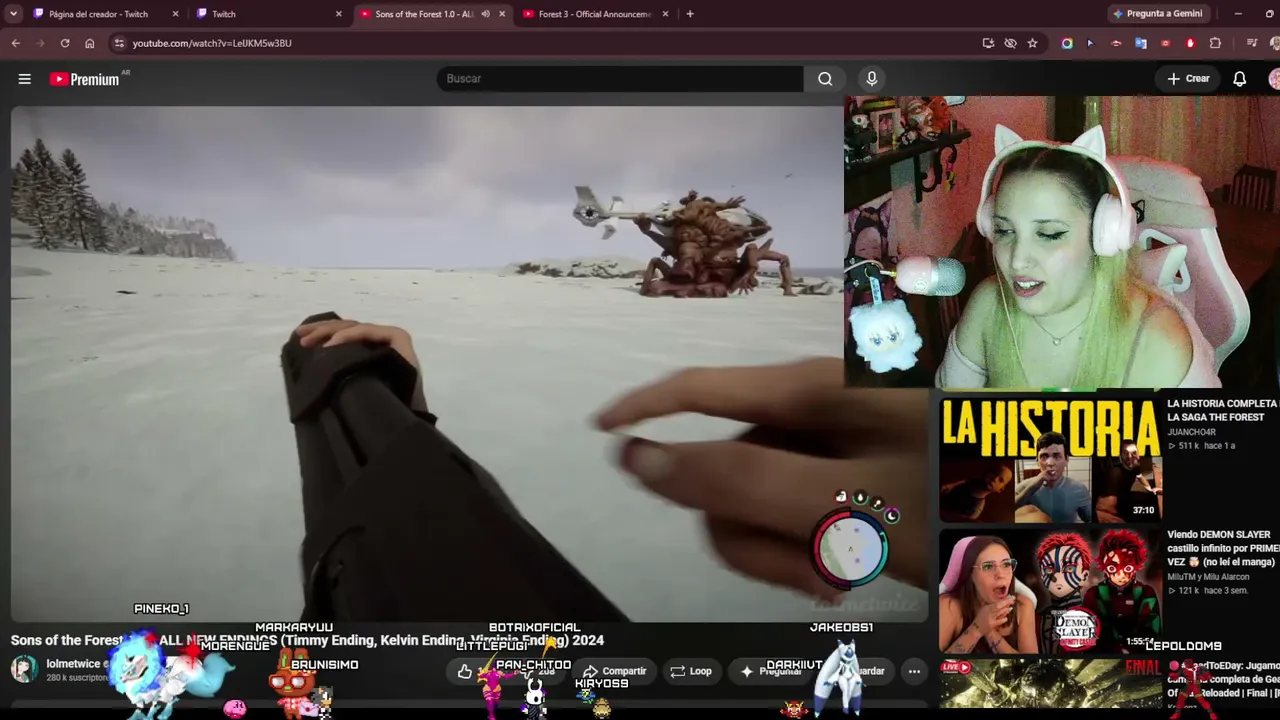1280x720 pixels.
Task: Open YouTube notifications bell
Action: [x=1240, y=79]
